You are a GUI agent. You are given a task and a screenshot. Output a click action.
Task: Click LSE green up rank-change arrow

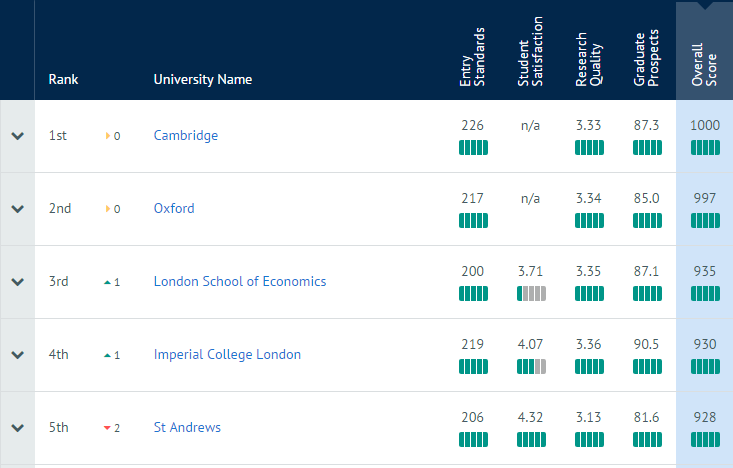coord(107,282)
